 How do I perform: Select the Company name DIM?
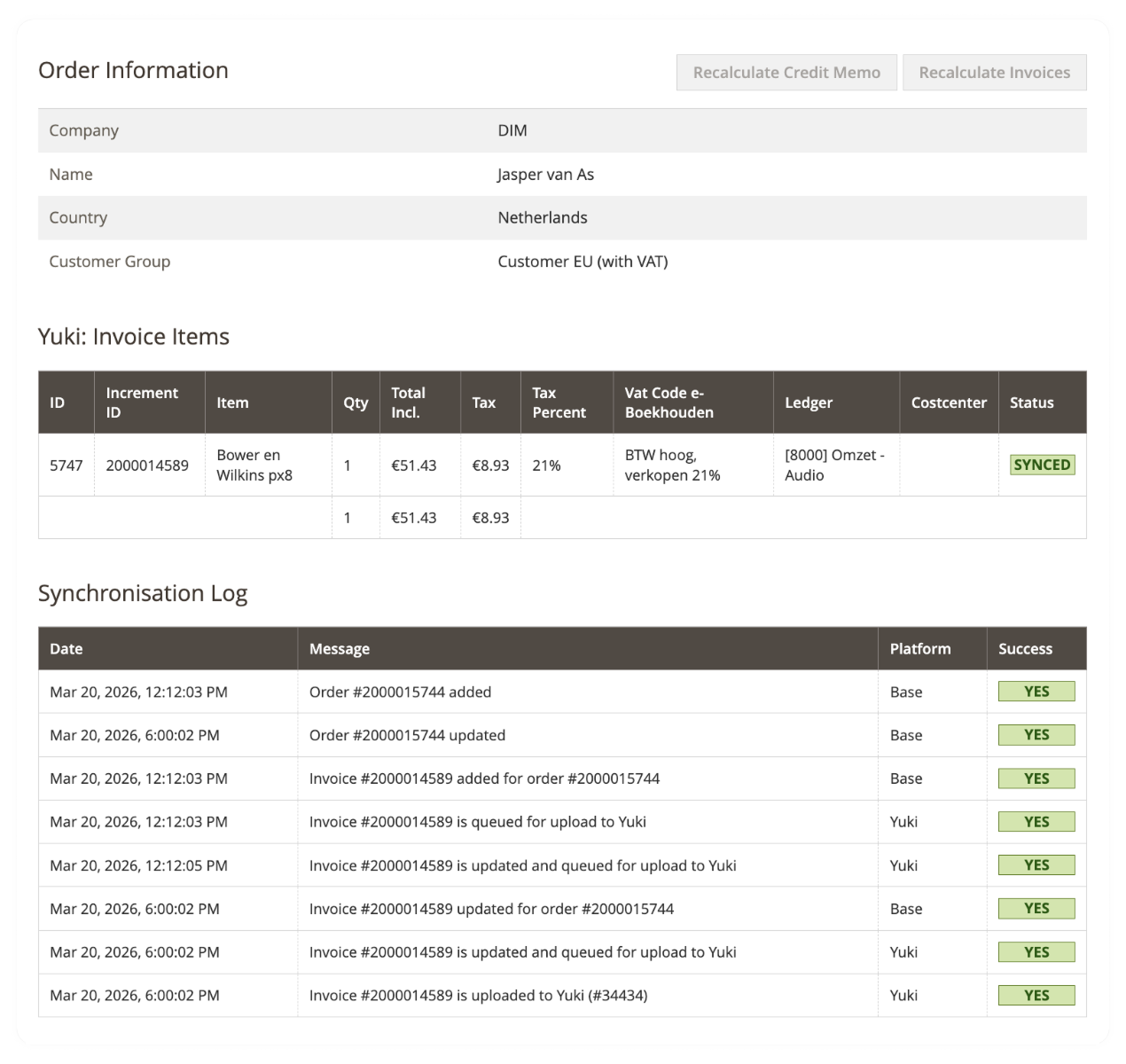point(512,129)
